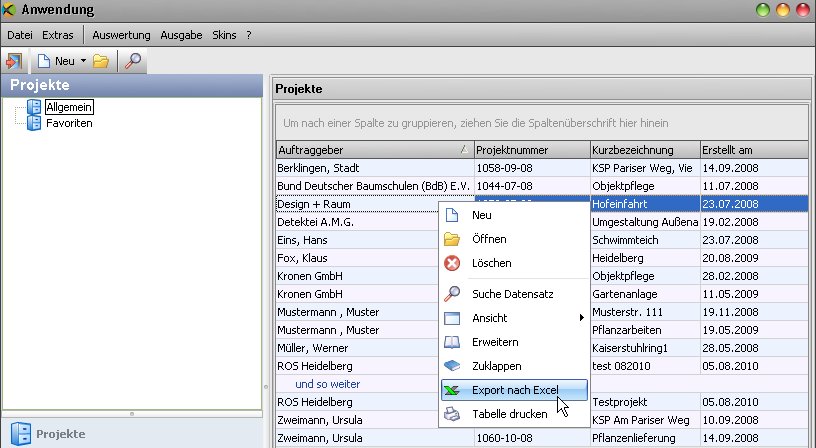816x448 pixels.
Task: Click the und so weiter entry
Action: (327, 384)
